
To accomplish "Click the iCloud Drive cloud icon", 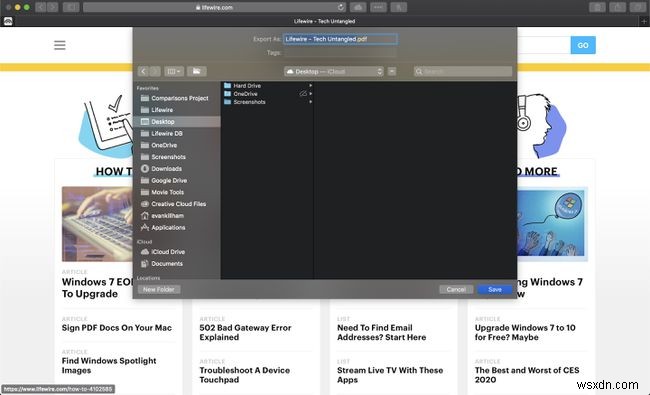I will coord(145,252).
